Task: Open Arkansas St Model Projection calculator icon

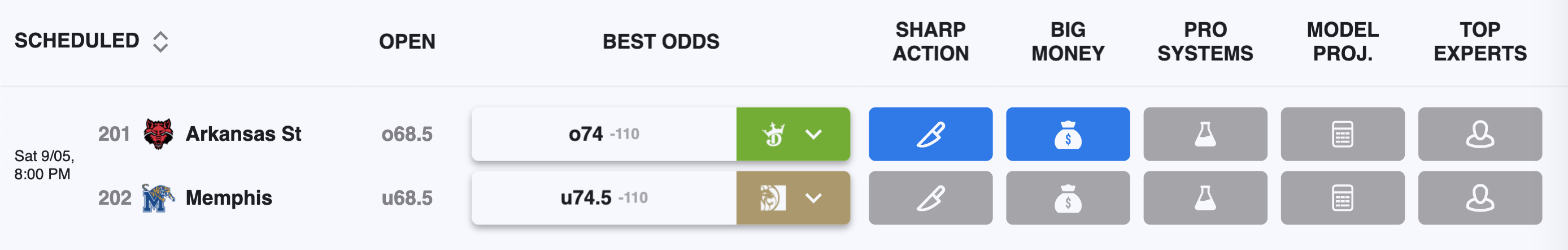Action: tap(1343, 134)
